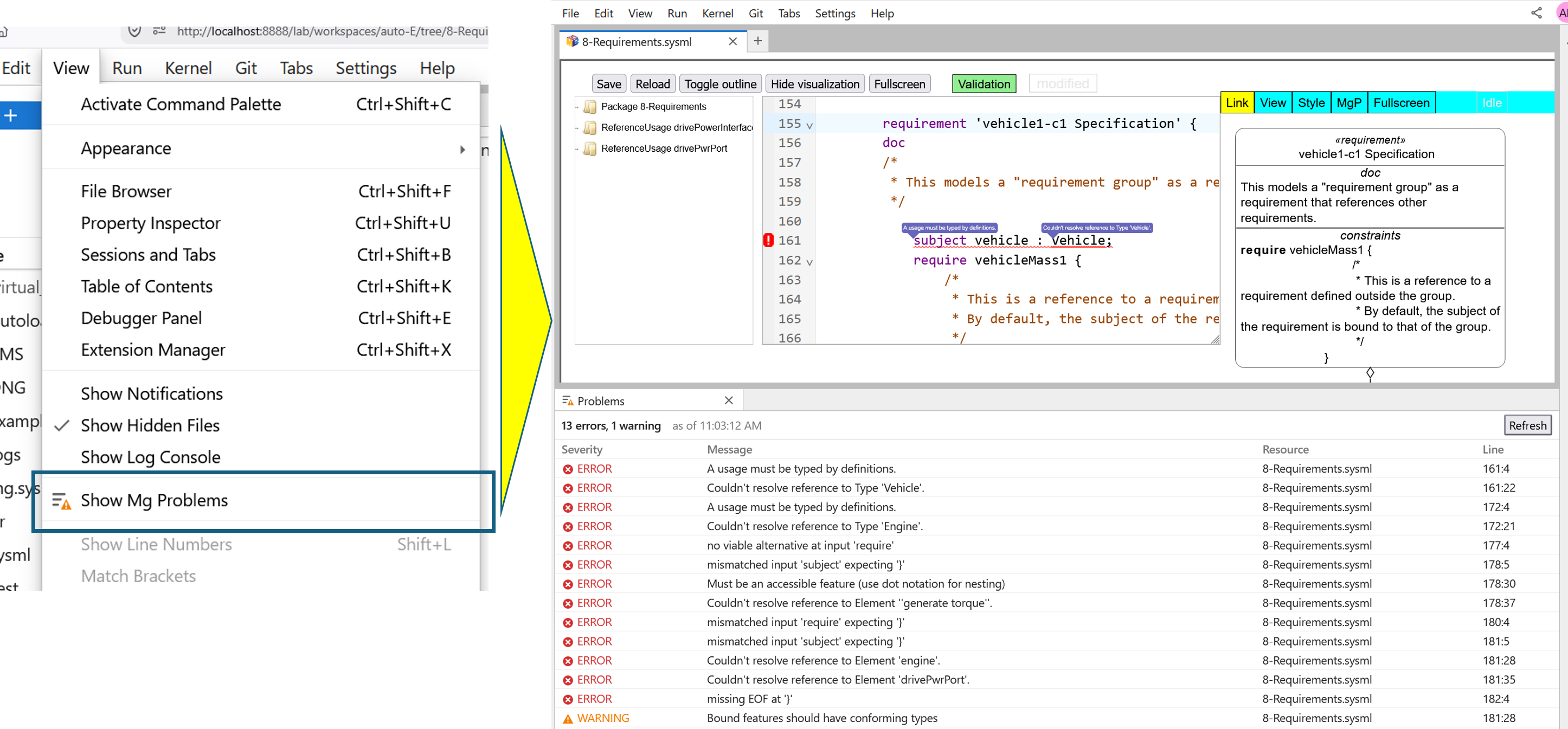Viewport: 1568px width, 729px height.
Task: Toggle the Validation button
Action: coord(984,84)
